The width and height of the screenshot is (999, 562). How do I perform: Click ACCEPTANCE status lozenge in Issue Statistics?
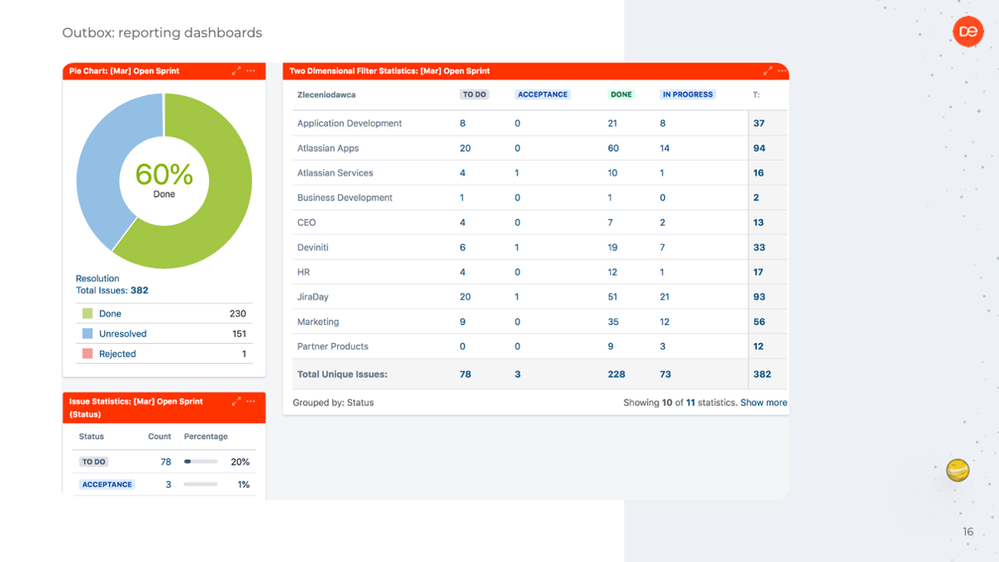point(107,484)
